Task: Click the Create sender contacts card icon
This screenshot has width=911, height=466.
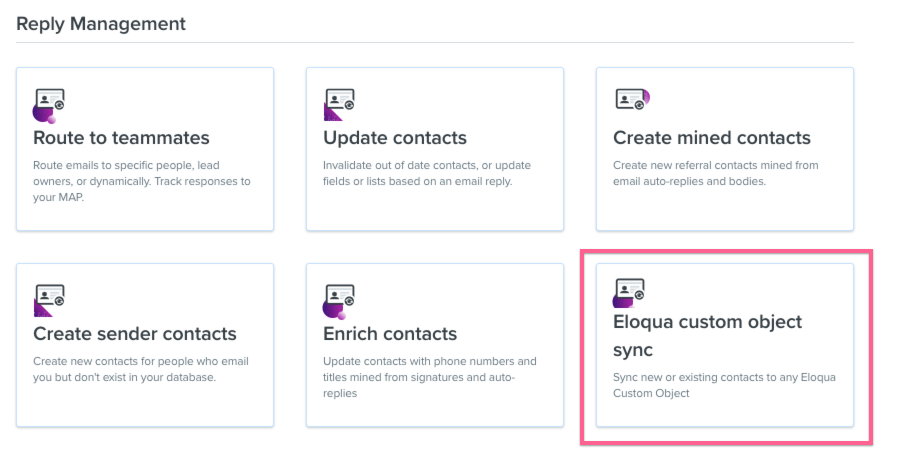Action: point(49,300)
